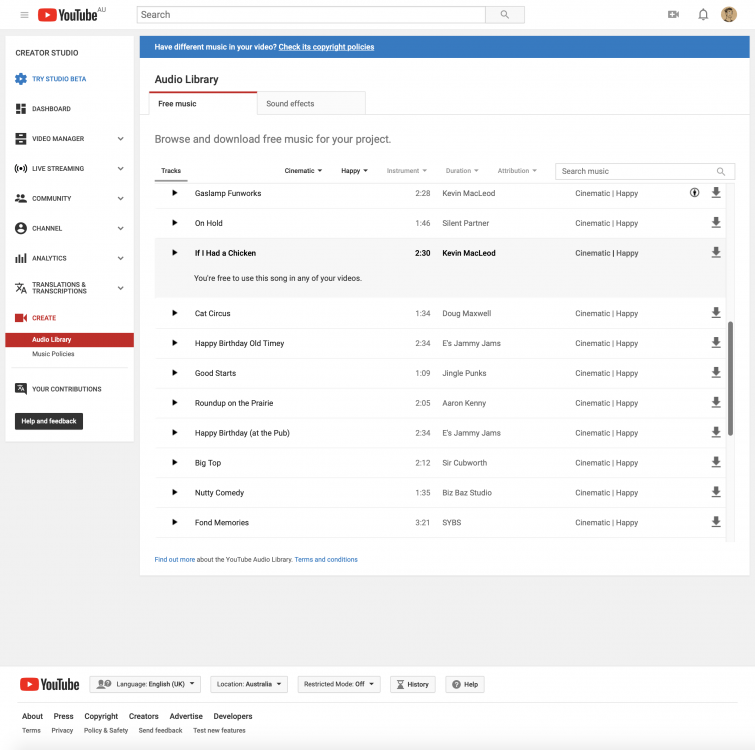755x750 pixels.
Task: Click the Find out more link
Action: pyautogui.click(x=175, y=559)
